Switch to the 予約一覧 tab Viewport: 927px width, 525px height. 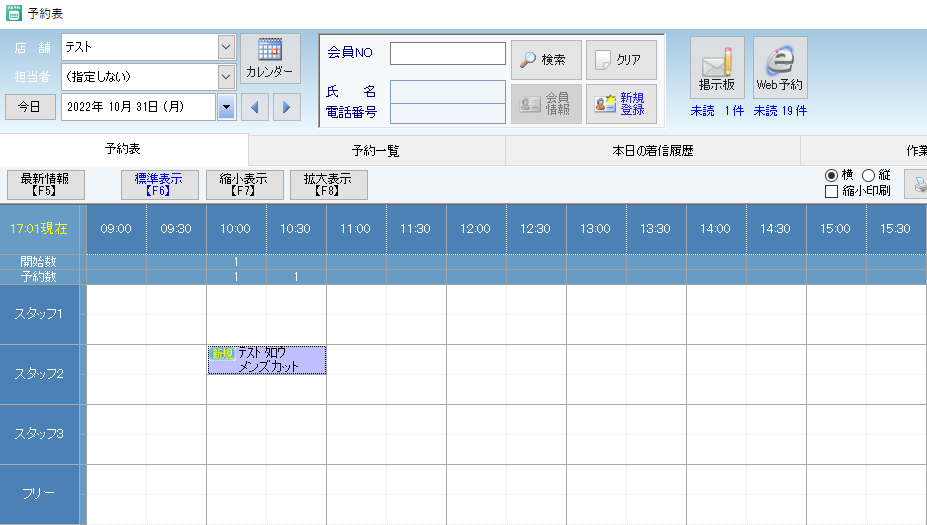pyautogui.click(x=376, y=151)
